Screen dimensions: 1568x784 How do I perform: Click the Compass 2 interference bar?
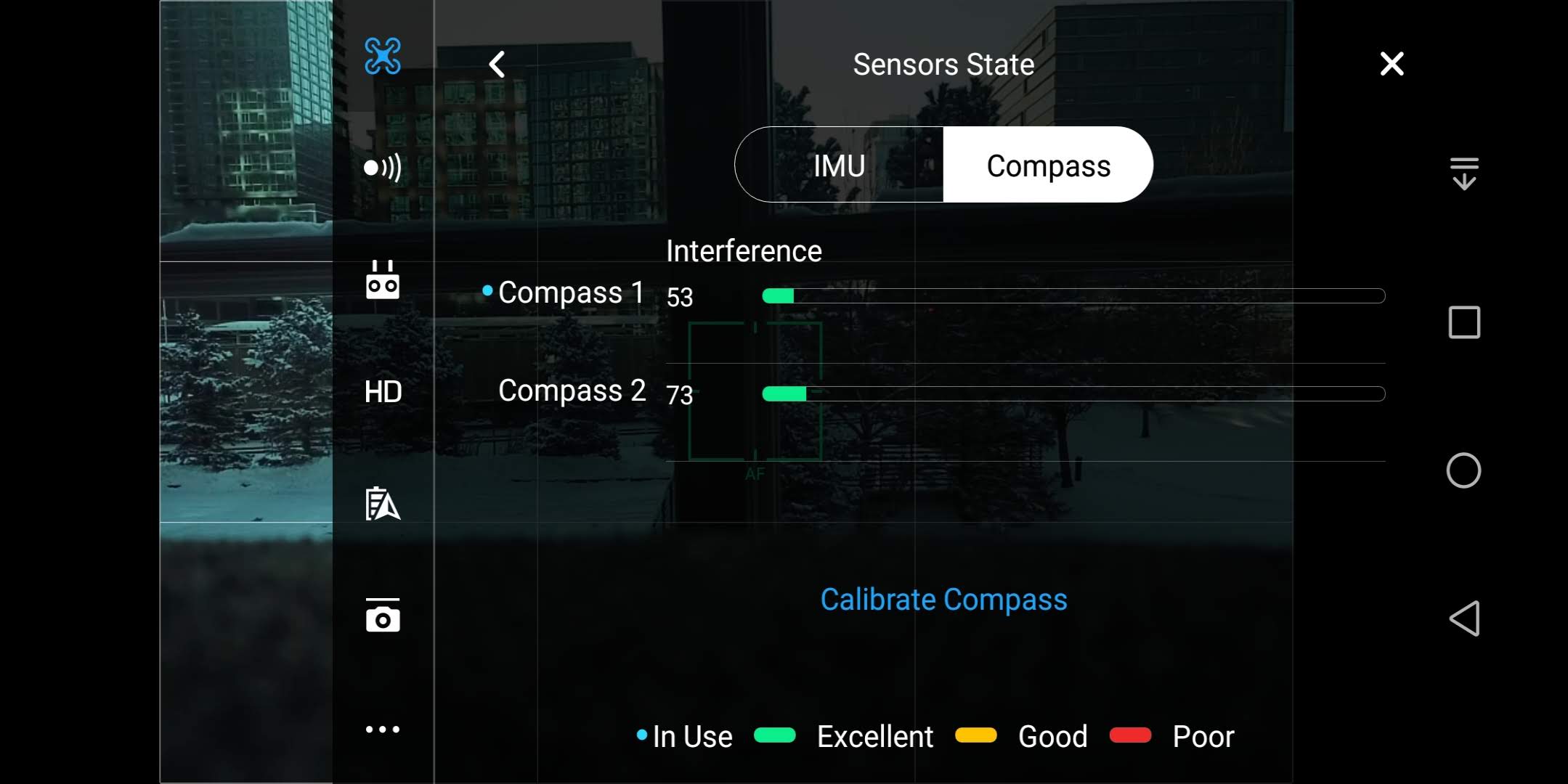coord(1073,393)
